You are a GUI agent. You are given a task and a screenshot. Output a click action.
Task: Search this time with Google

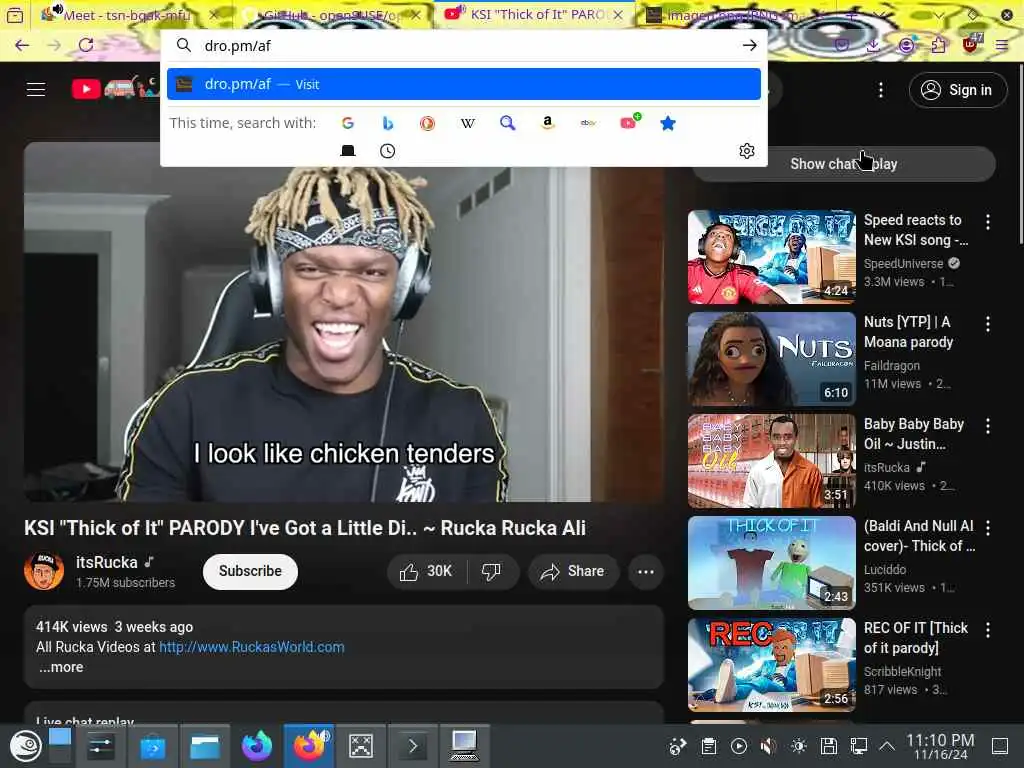coord(347,123)
